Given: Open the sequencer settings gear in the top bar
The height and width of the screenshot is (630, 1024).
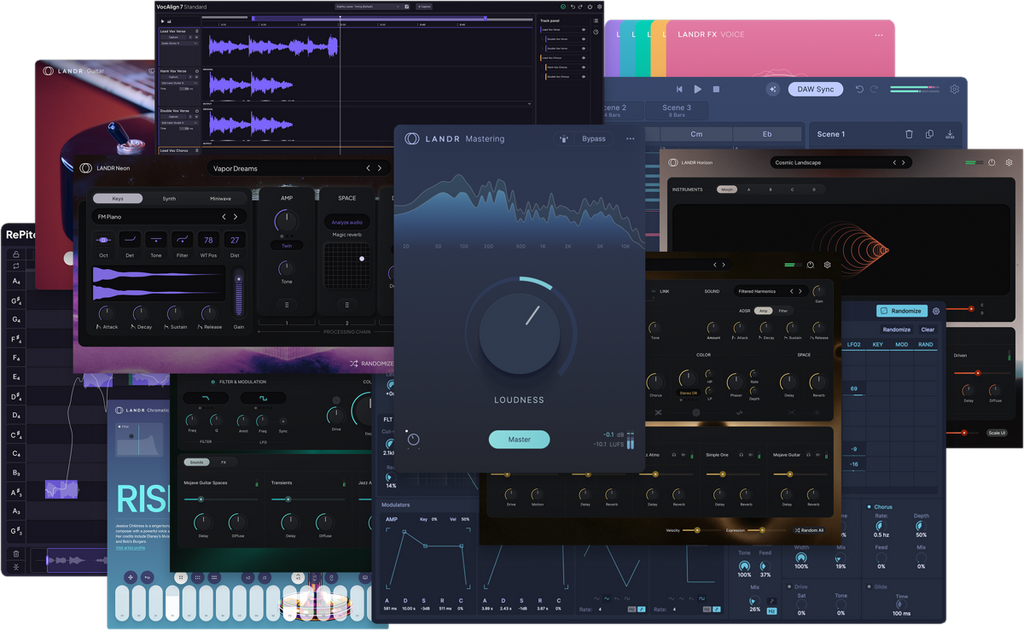Looking at the screenshot, I should coord(954,89).
